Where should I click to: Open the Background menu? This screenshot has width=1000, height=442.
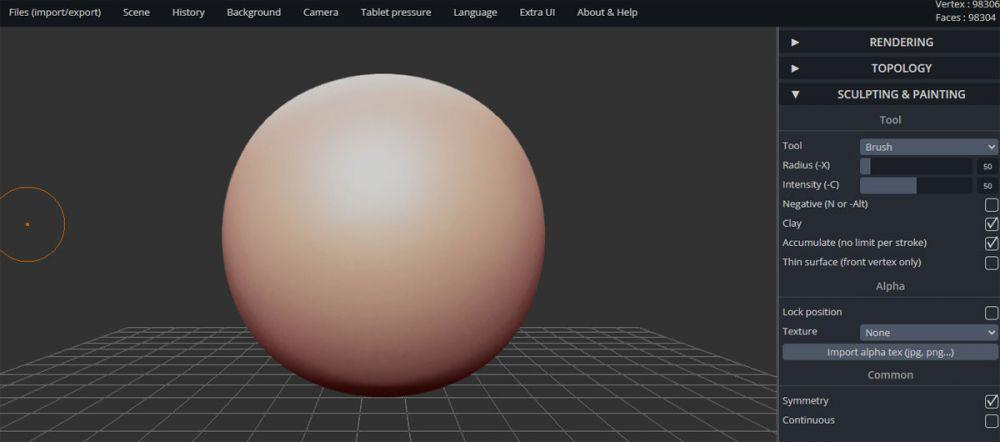(x=254, y=12)
